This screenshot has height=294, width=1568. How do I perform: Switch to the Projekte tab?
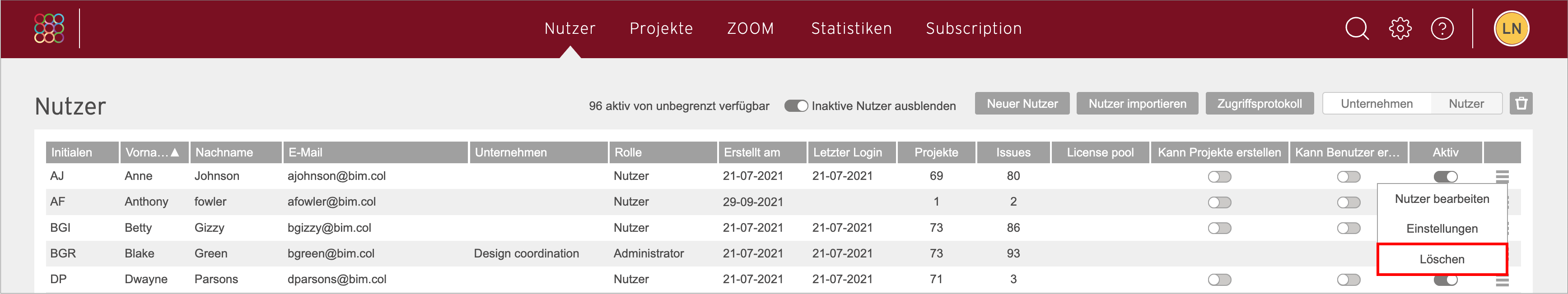pos(661,28)
